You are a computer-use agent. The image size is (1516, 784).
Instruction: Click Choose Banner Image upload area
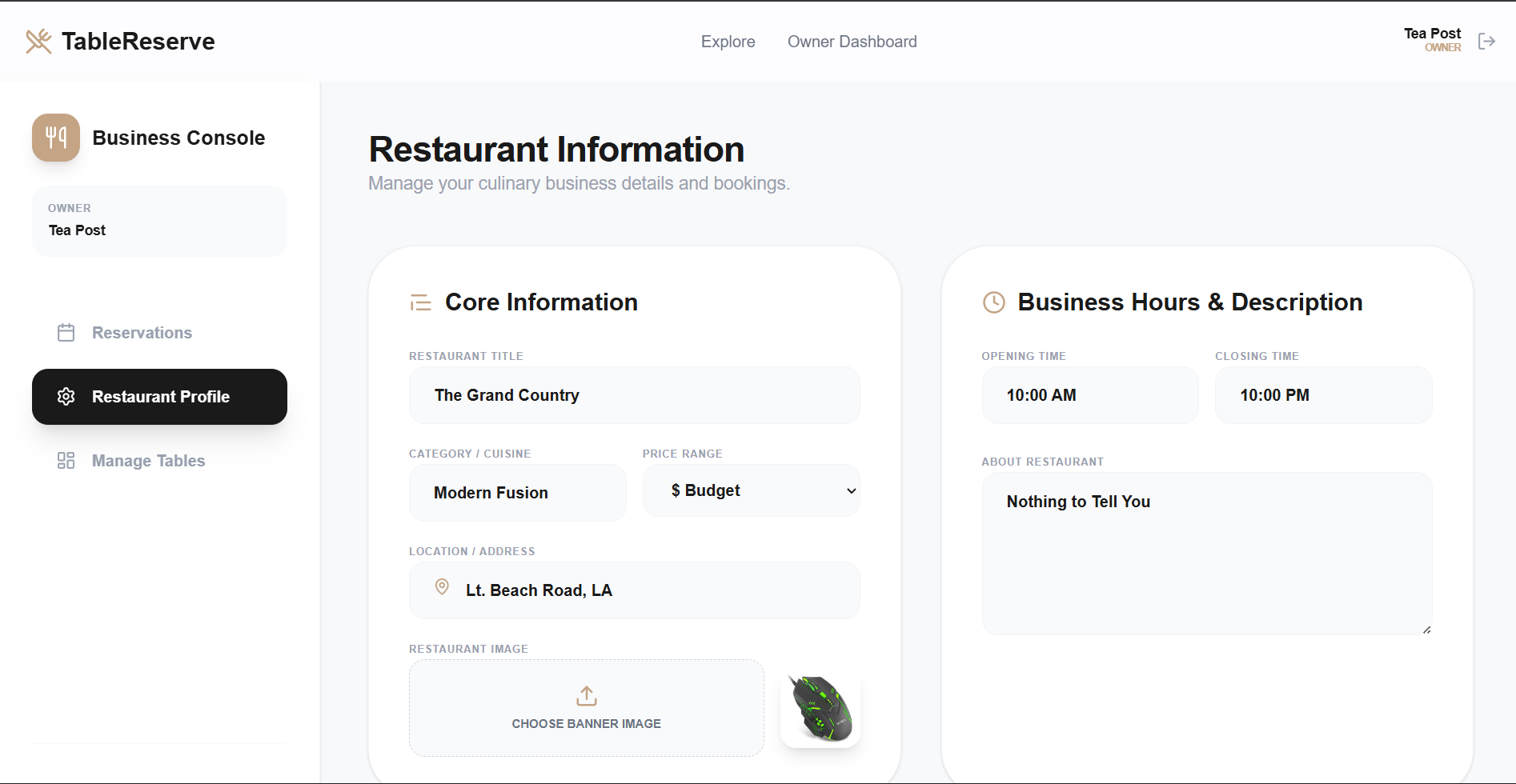tap(586, 708)
